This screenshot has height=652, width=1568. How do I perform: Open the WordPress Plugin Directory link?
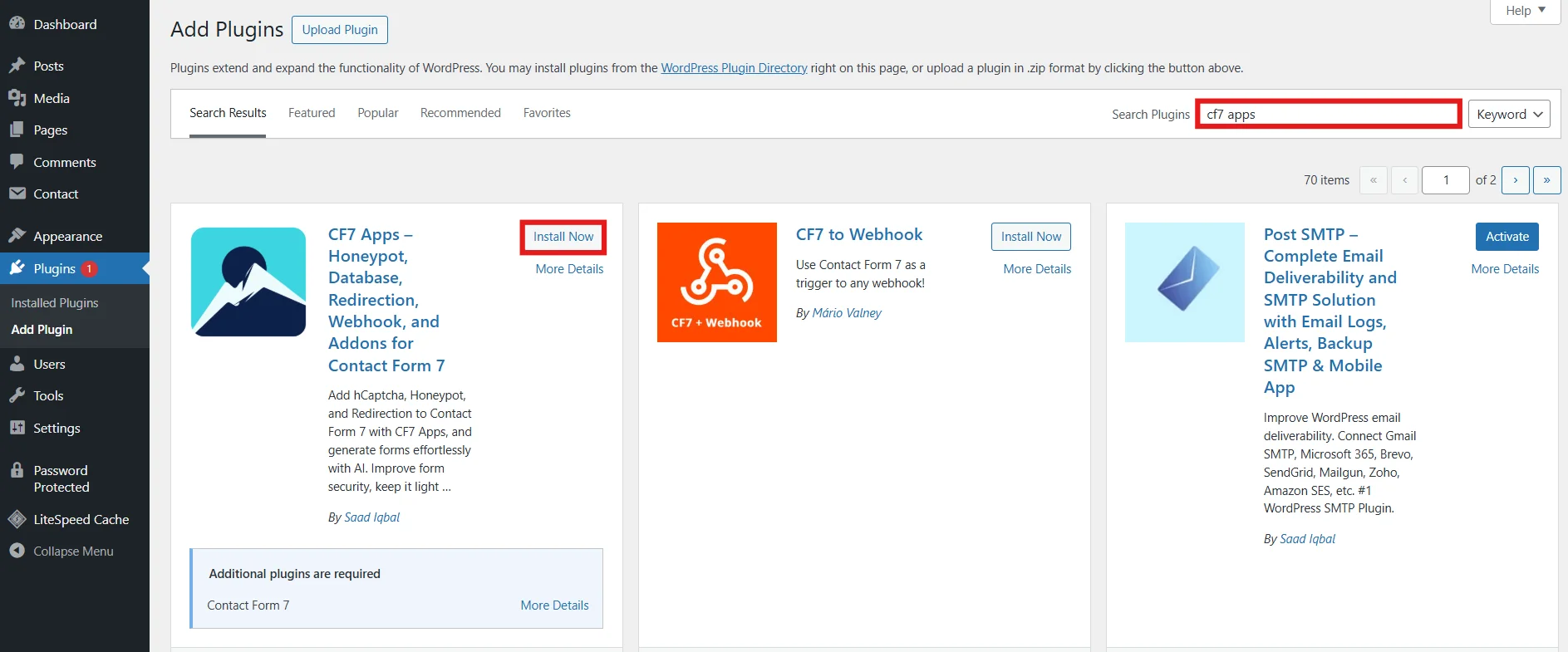click(x=734, y=68)
